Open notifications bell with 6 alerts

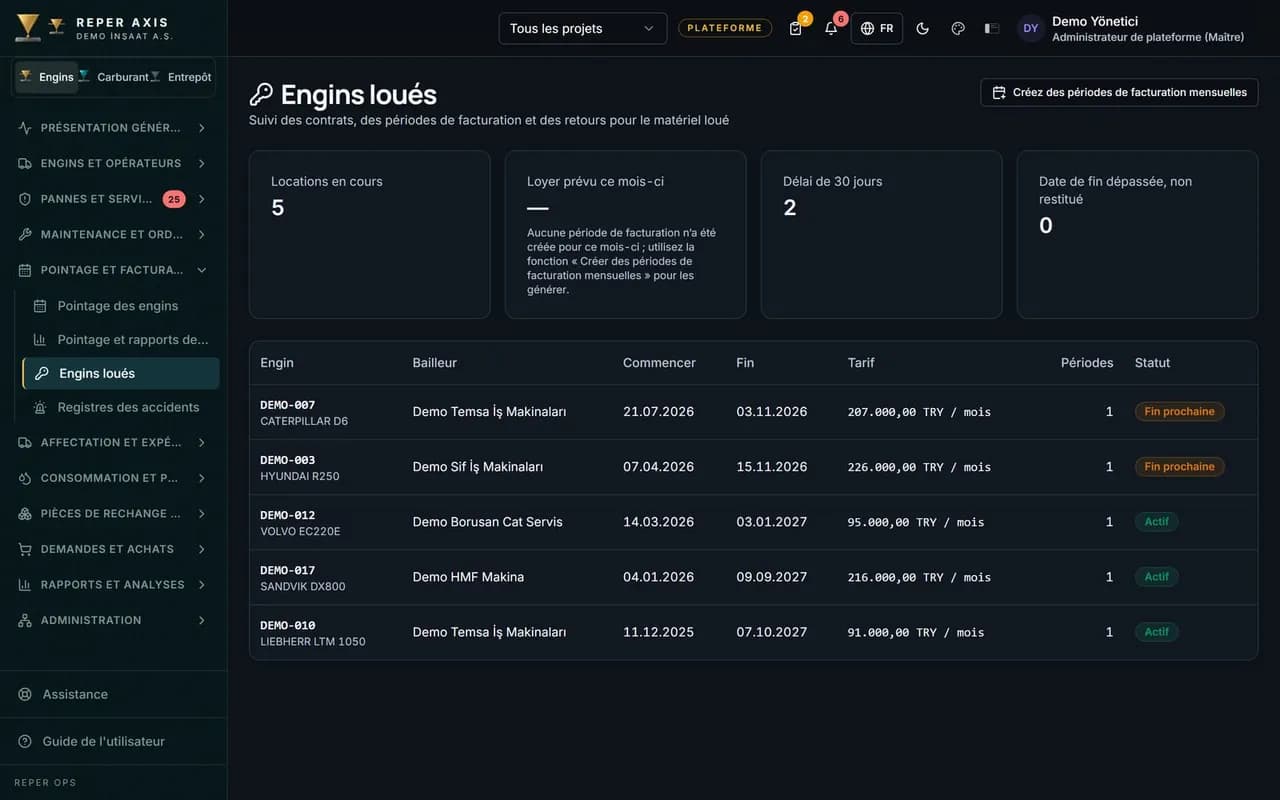coord(831,28)
